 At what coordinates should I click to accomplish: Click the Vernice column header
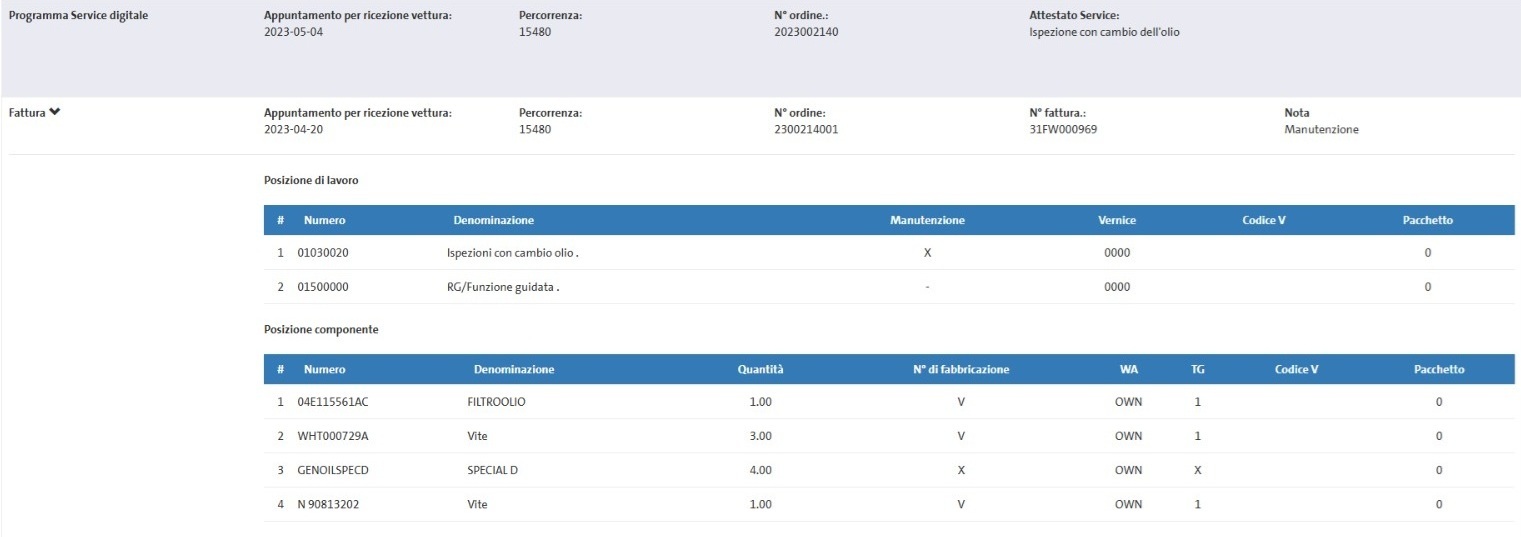(x=1116, y=220)
